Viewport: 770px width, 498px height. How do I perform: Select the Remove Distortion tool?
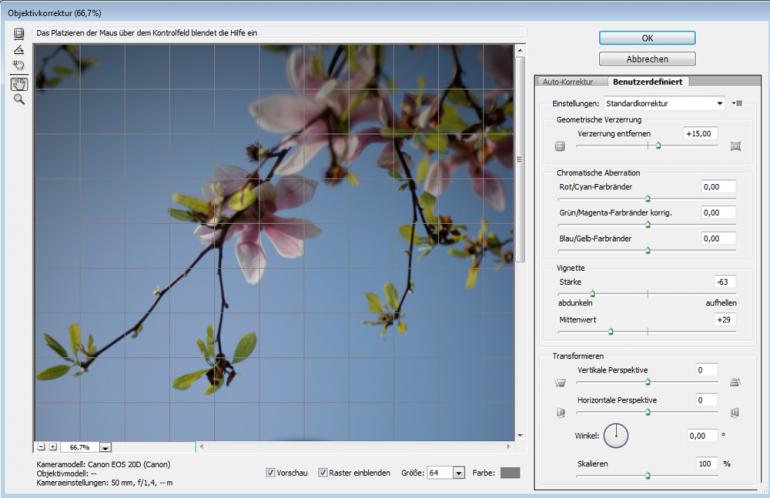[19, 33]
